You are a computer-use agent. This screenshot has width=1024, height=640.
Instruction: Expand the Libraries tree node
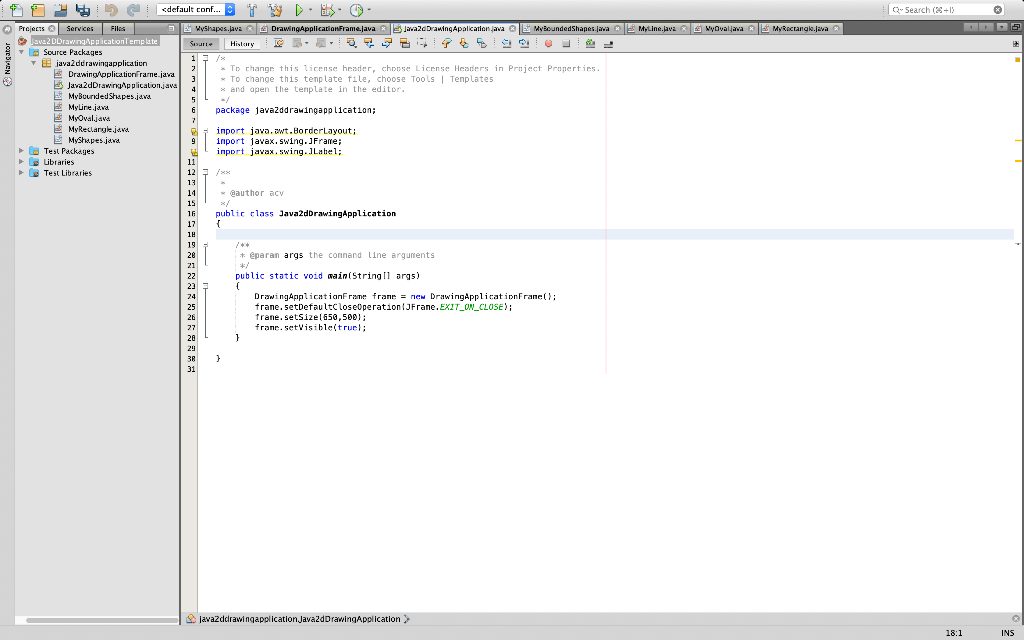[x=22, y=162]
